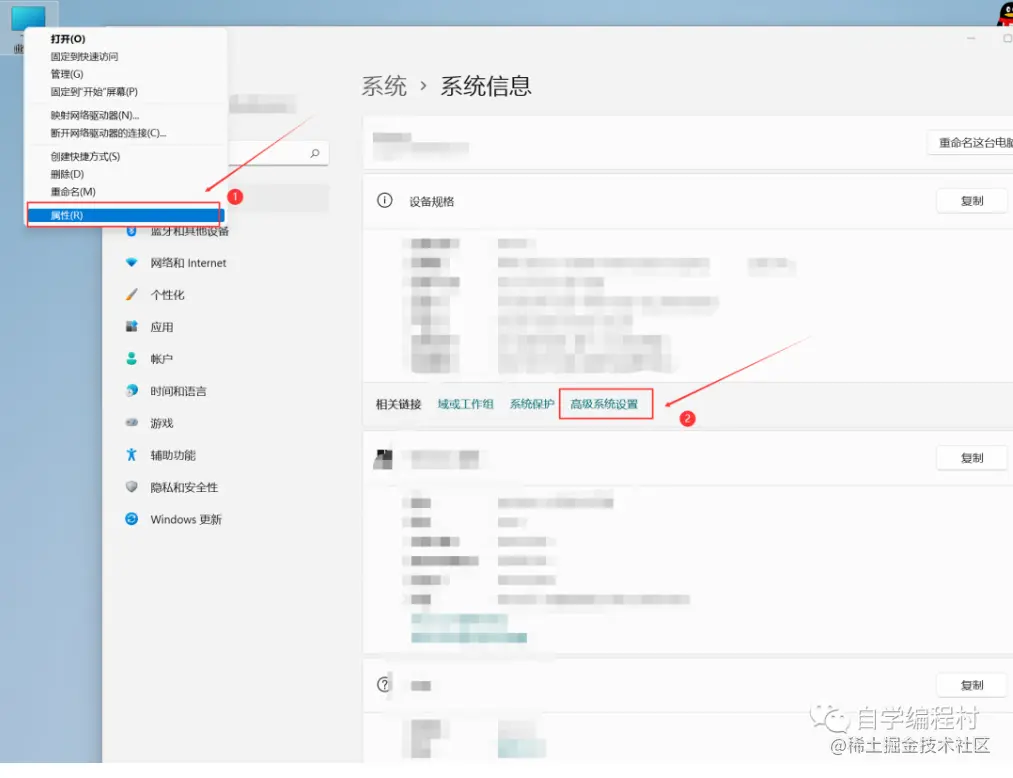Click the question mark support icon
This screenshot has width=1013, height=778.
coord(384,684)
